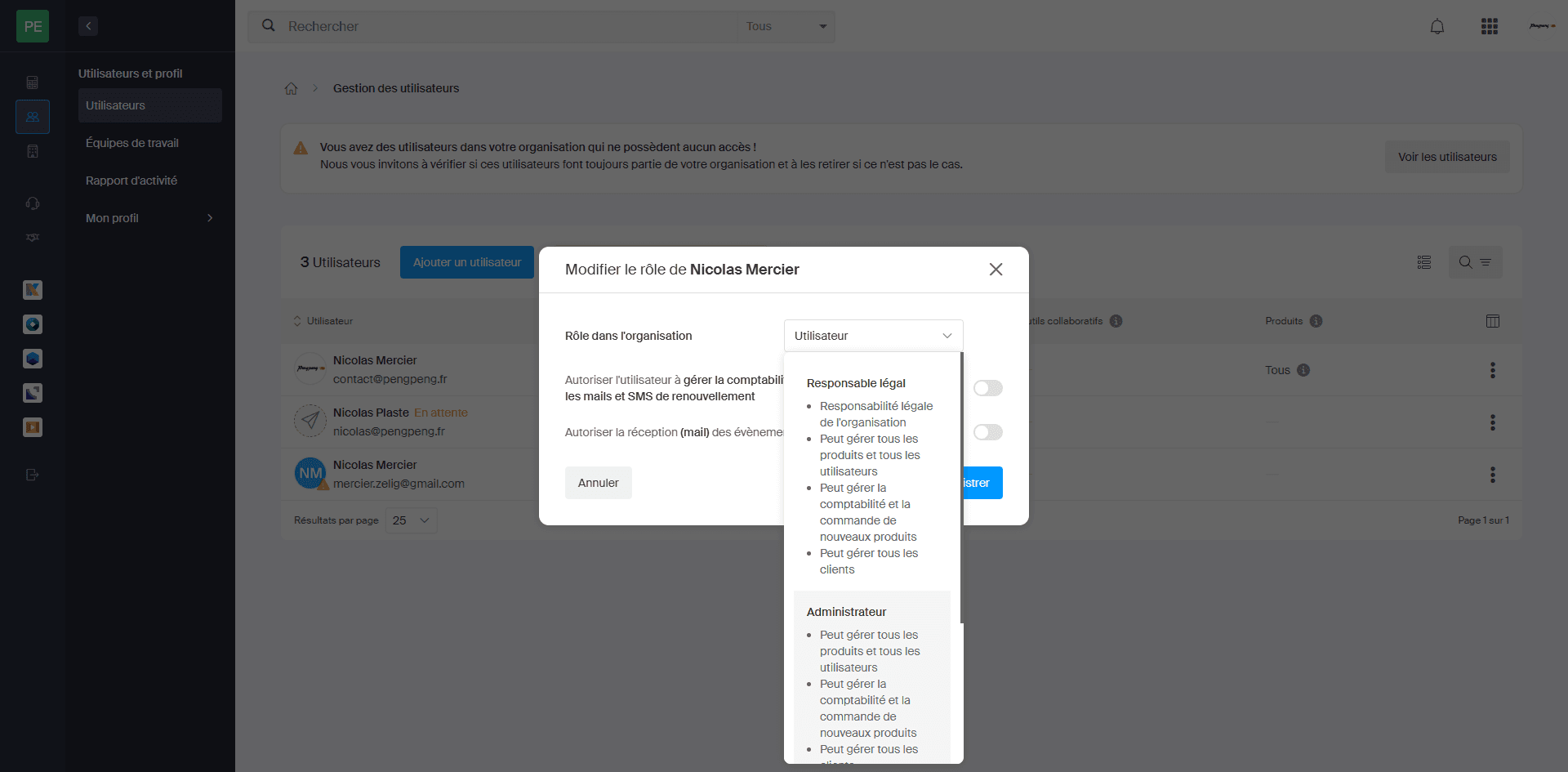
Task: Launch the blue hexagon app icon
Action: (33, 359)
